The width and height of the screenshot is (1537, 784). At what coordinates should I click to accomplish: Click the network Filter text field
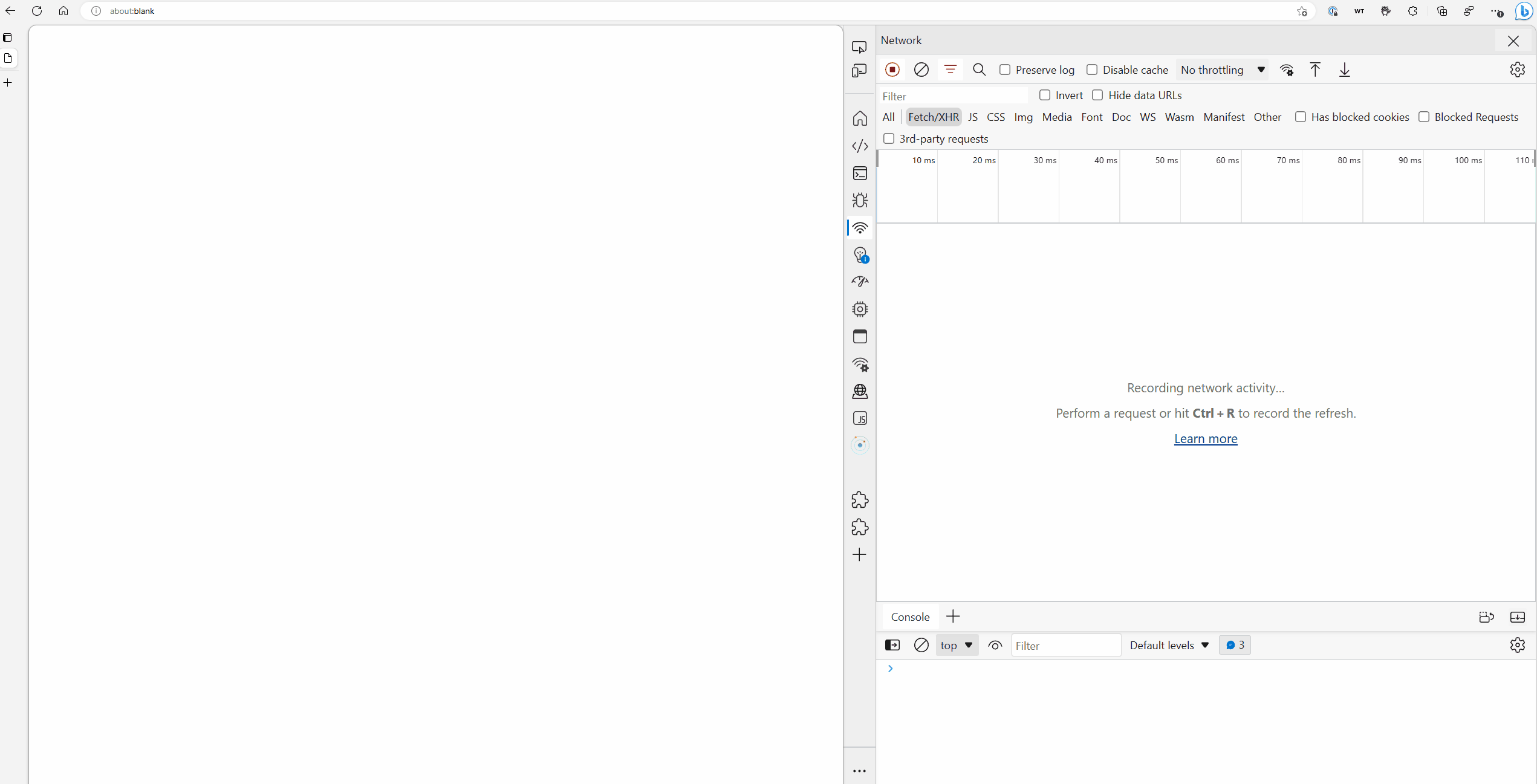[952, 96]
